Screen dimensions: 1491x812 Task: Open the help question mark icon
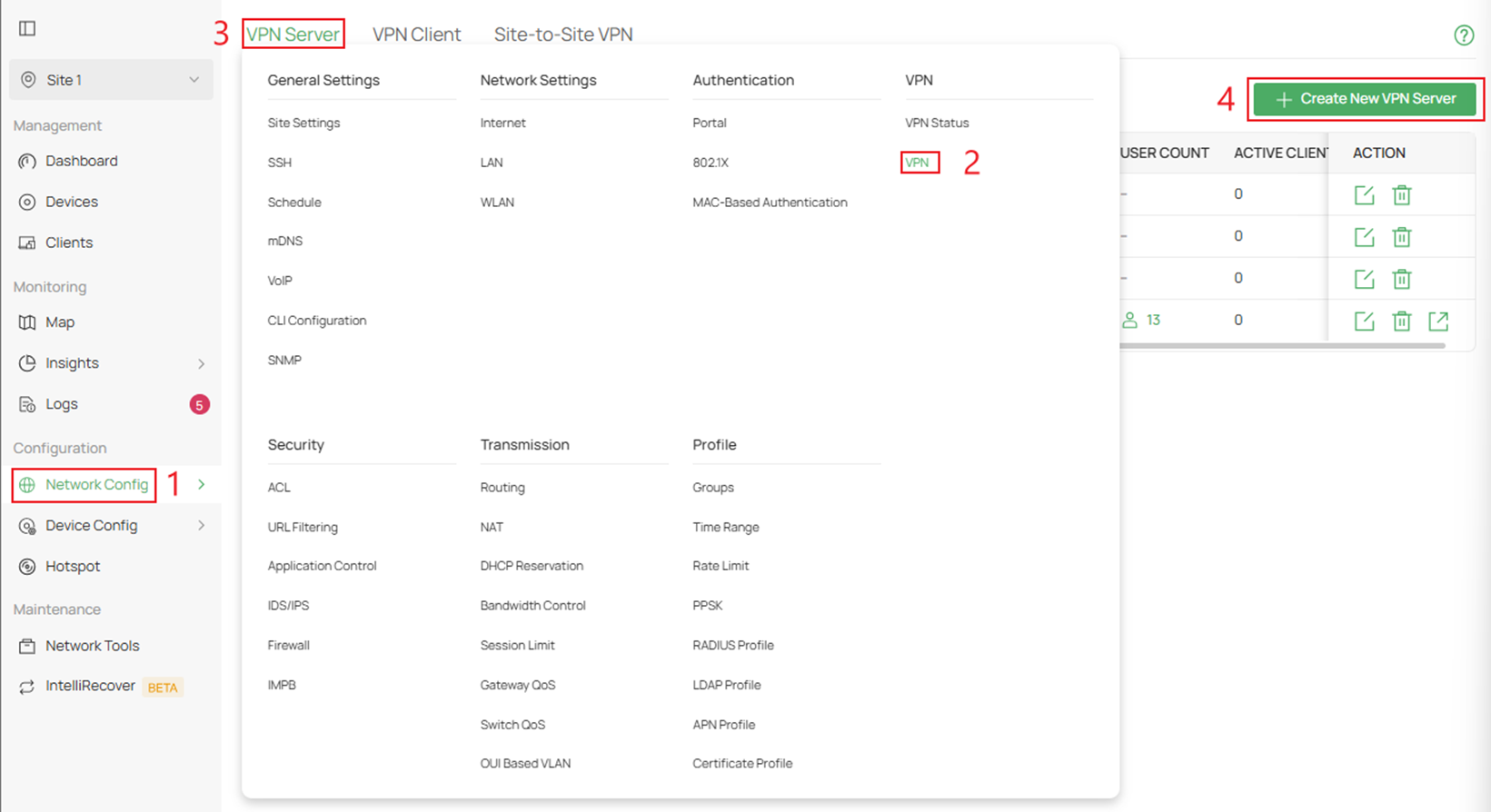pyautogui.click(x=1463, y=35)
